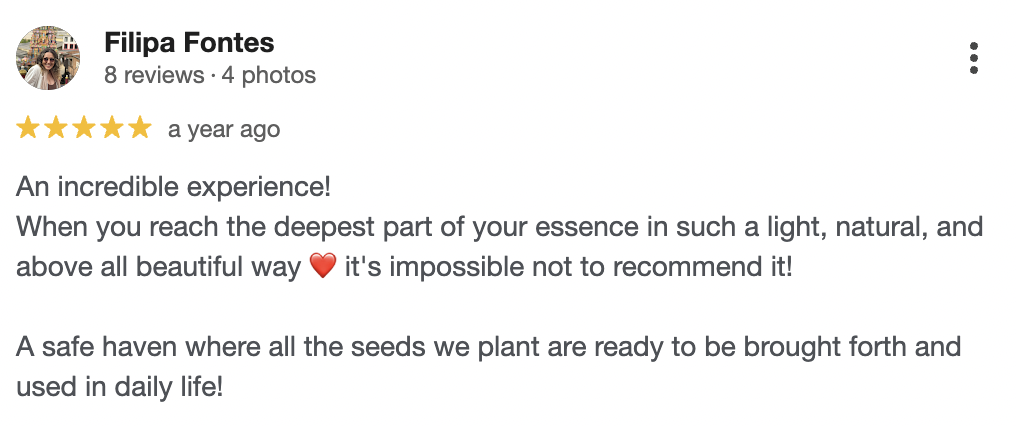Click the red heart emoji in the review
Viewport: 1016px width, 426px height.
(x=323, y=269)
